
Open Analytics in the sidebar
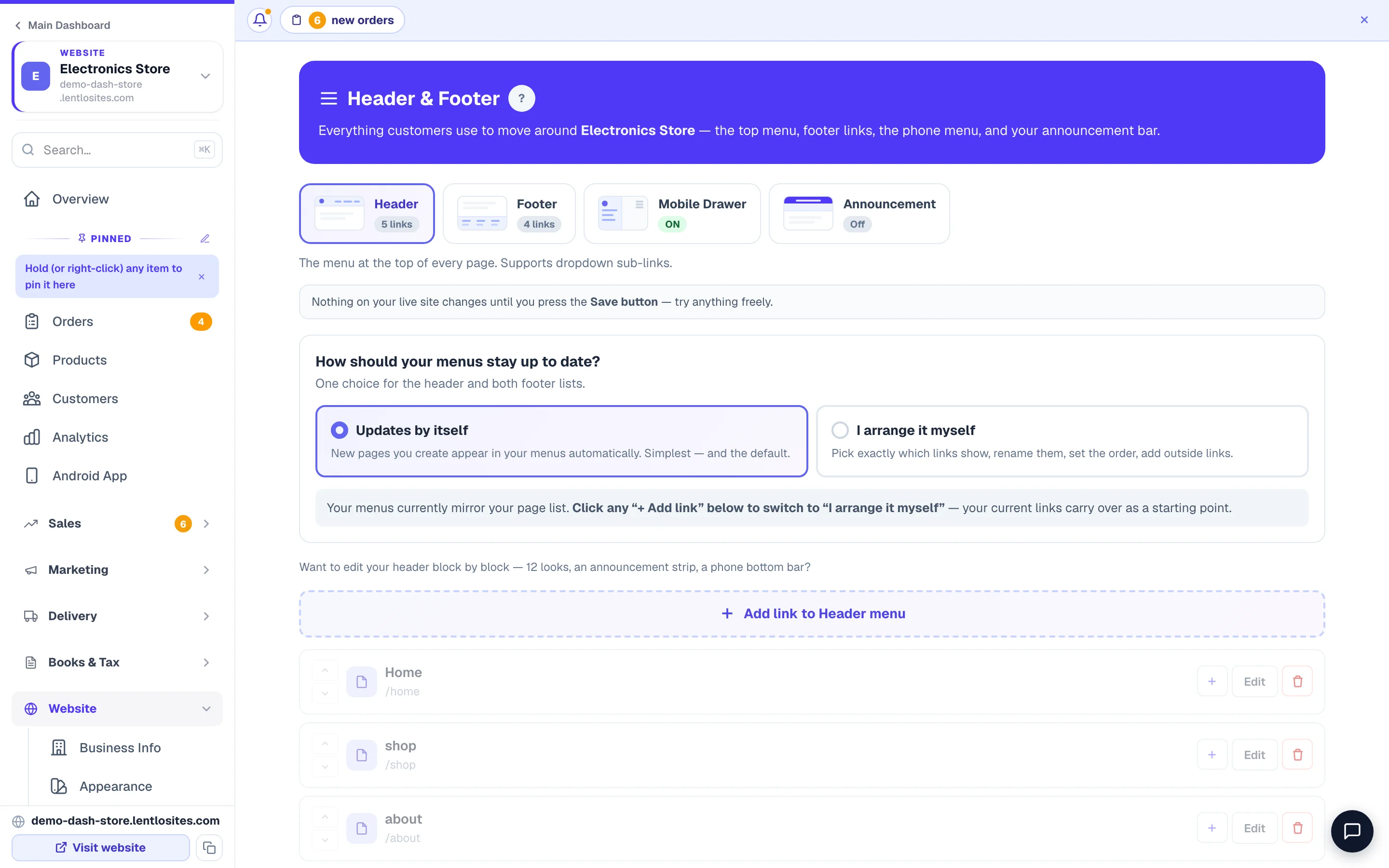117,437
